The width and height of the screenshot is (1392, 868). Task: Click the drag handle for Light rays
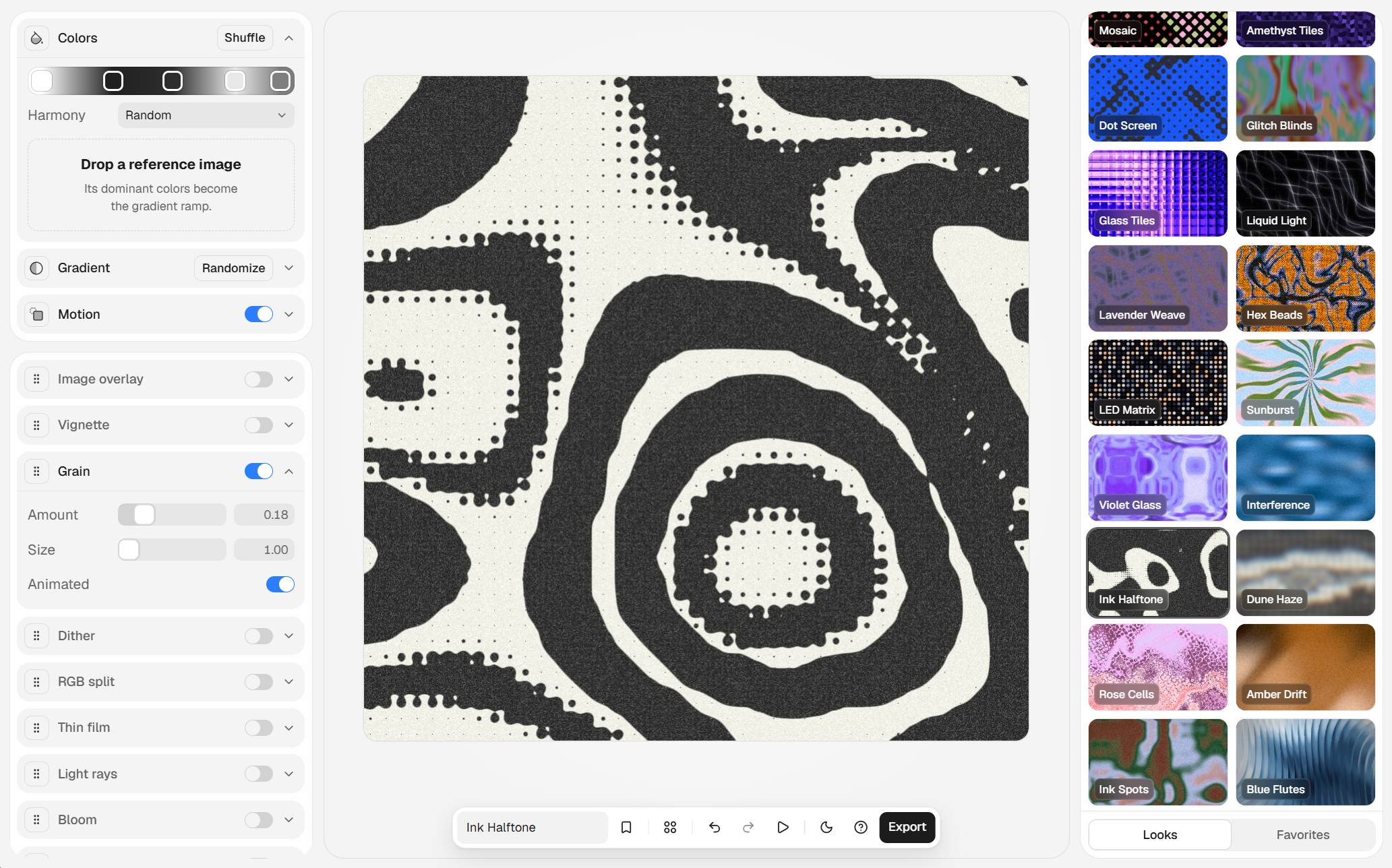pos(37,774)
